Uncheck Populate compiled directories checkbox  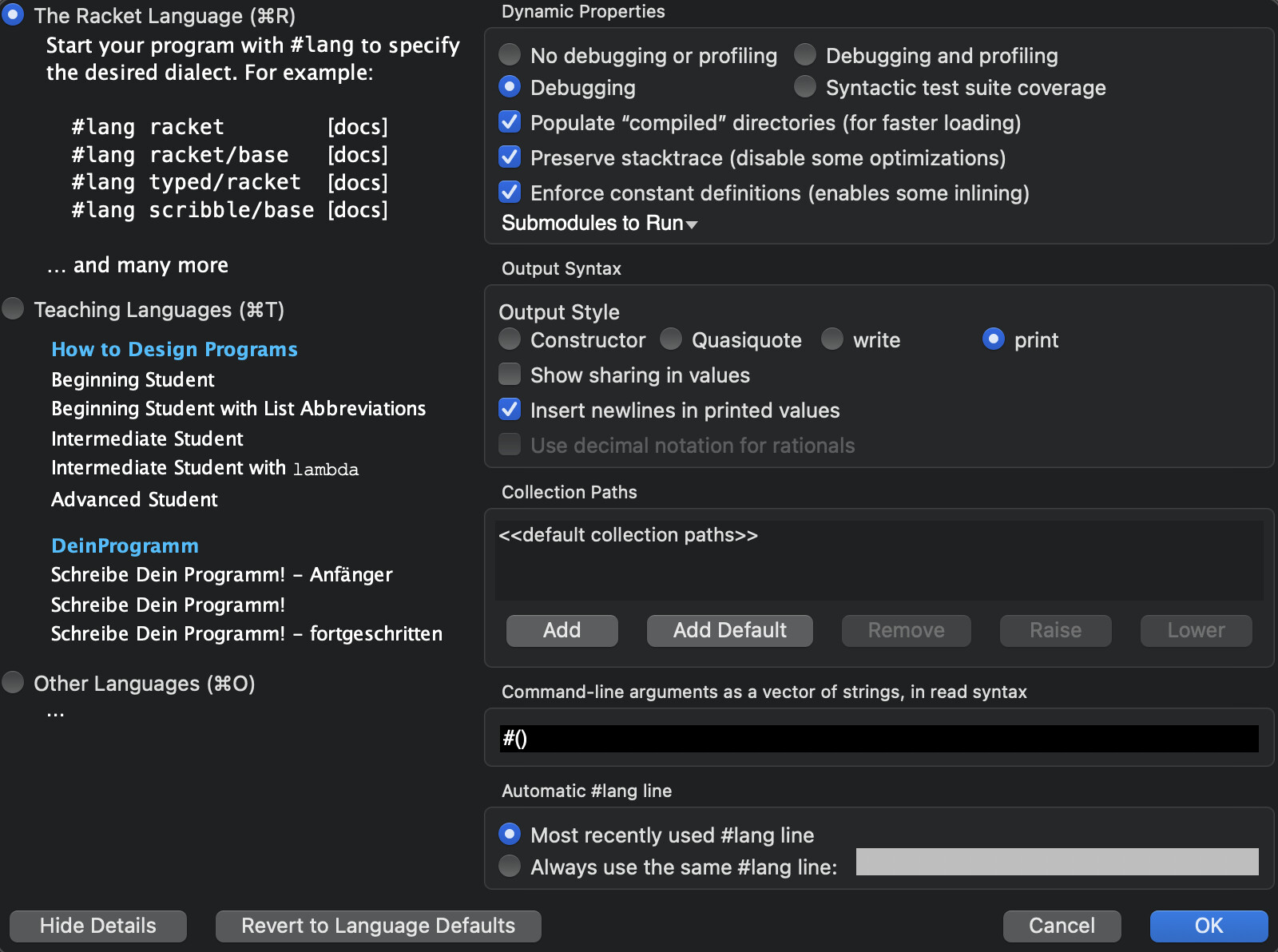click(x=510, y=122)
